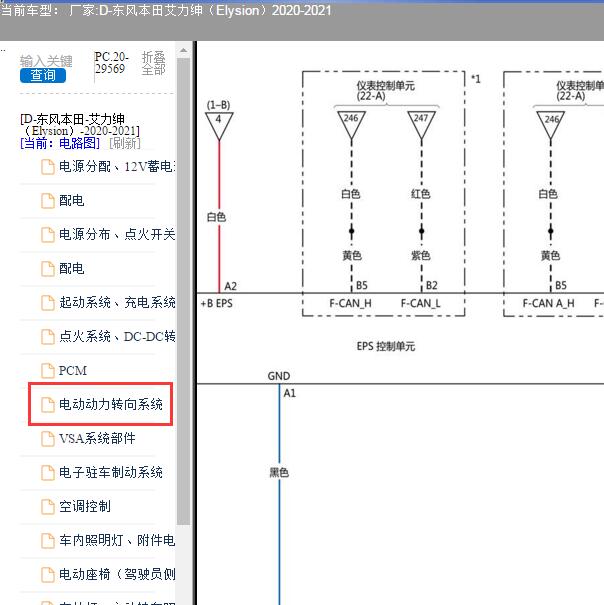Select 车内照明灯、附件电 entry text
The width and height of the screenshot is (604, 605).
pyautogui.click(x=117, y=540)
